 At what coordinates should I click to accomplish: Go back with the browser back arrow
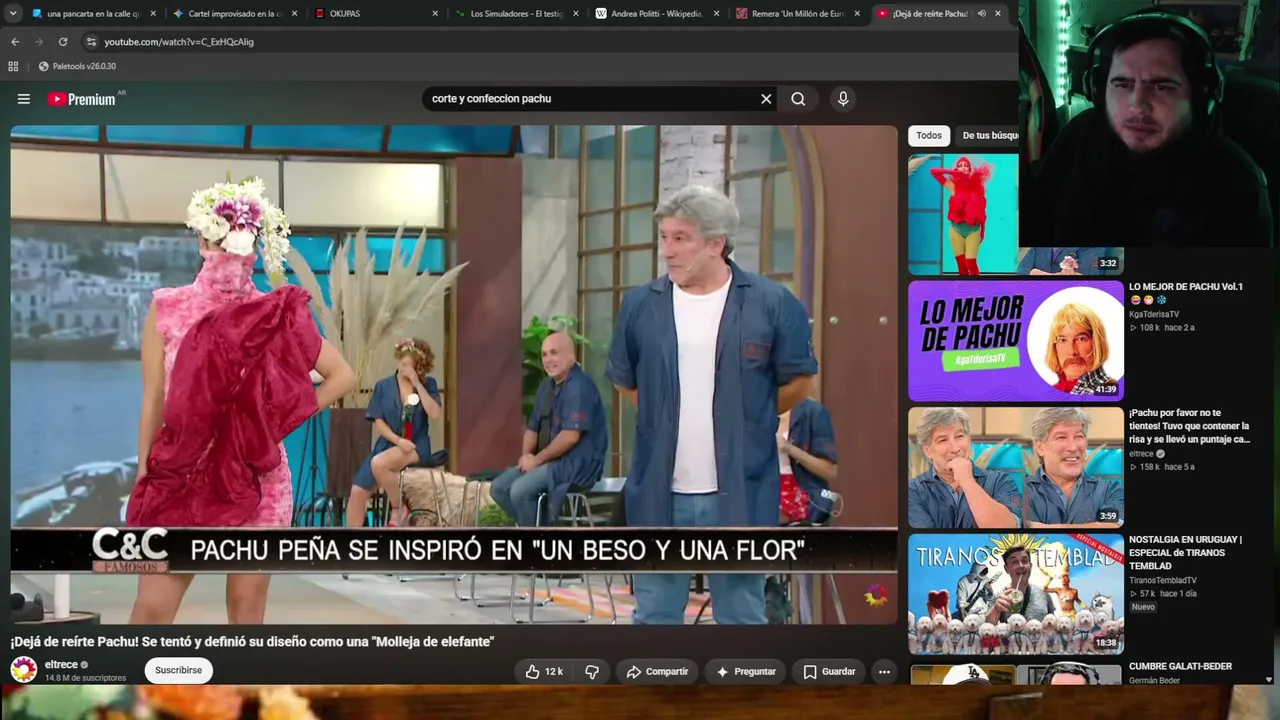pyautogui.click(x=15, y=42)
